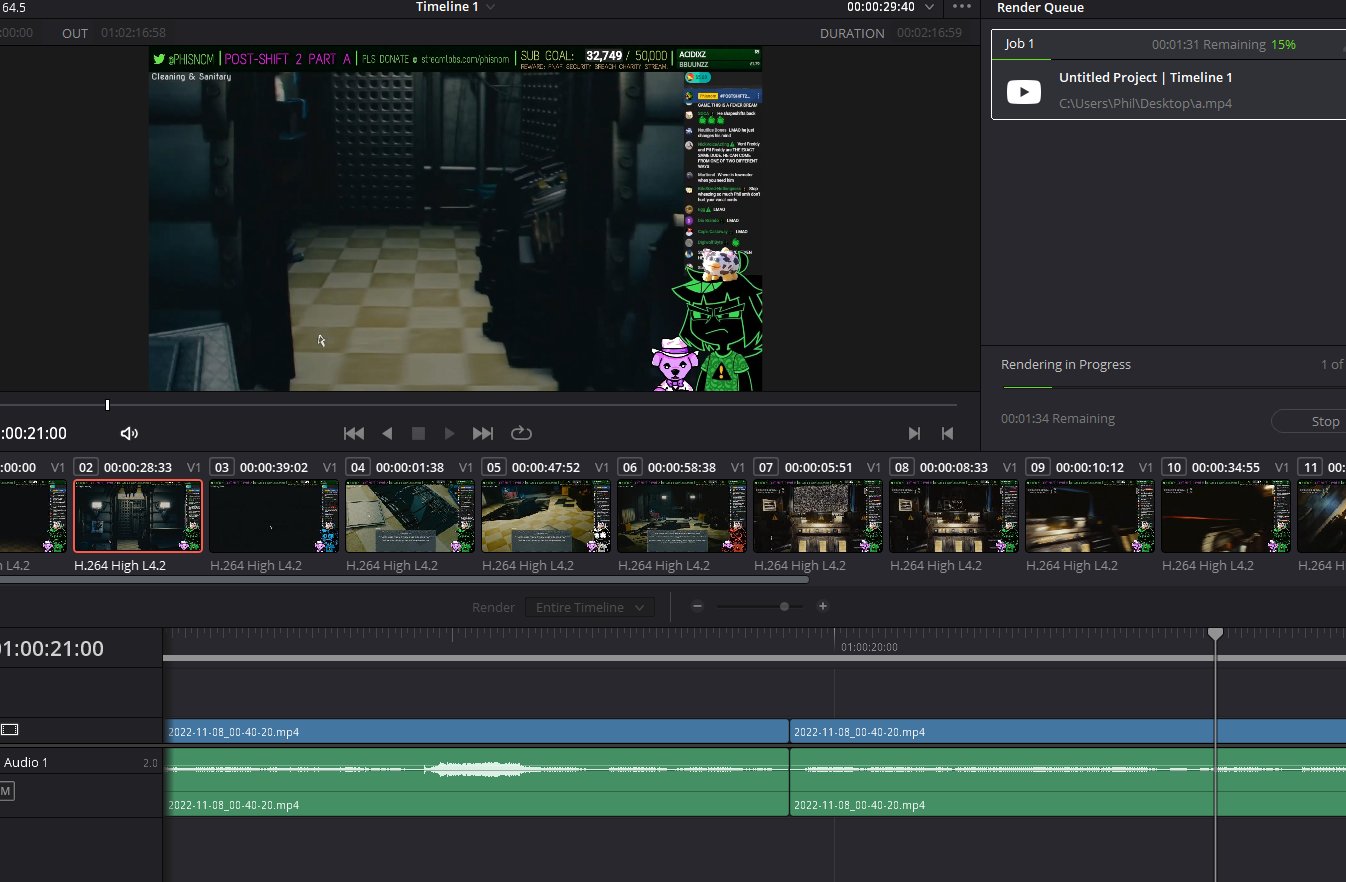Click the DURATION label above the viewer
Image resolution: width=1346 pixels, height=882 pixels.
point(852,33)
